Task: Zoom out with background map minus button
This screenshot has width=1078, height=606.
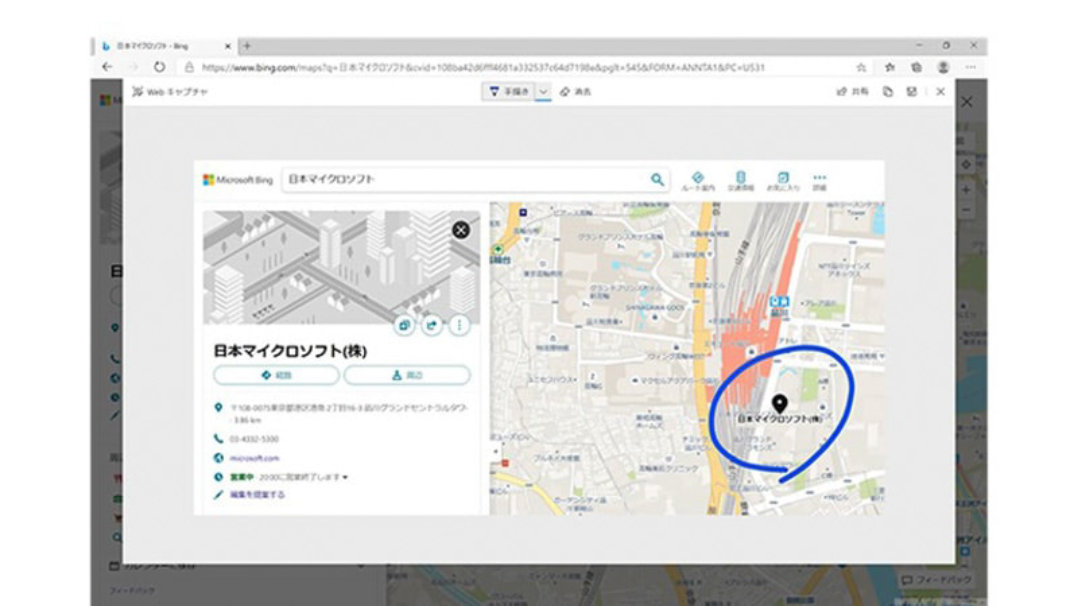Action: (967, 210)
